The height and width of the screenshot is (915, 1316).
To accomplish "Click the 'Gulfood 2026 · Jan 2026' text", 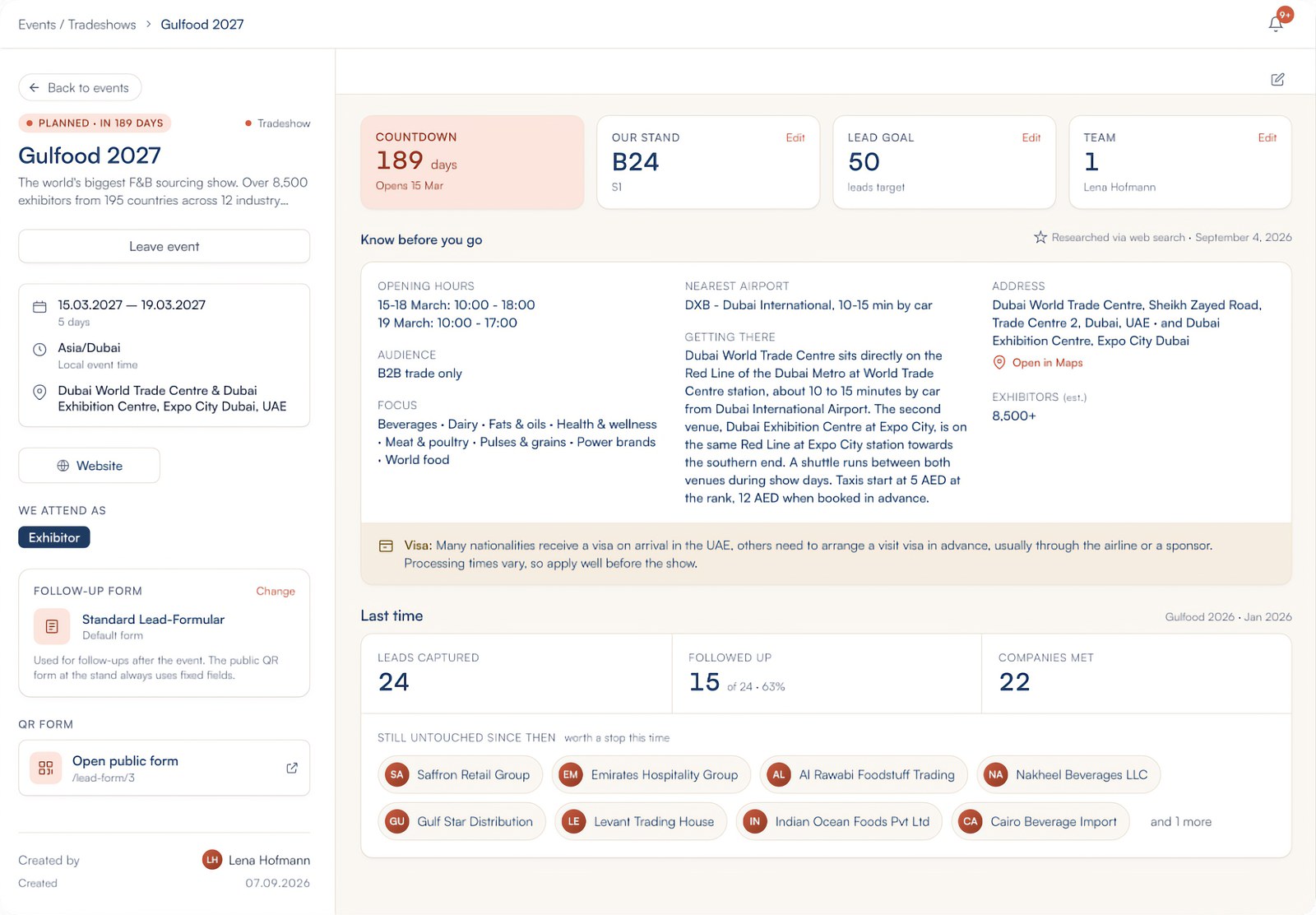I will pos(1228,616).
